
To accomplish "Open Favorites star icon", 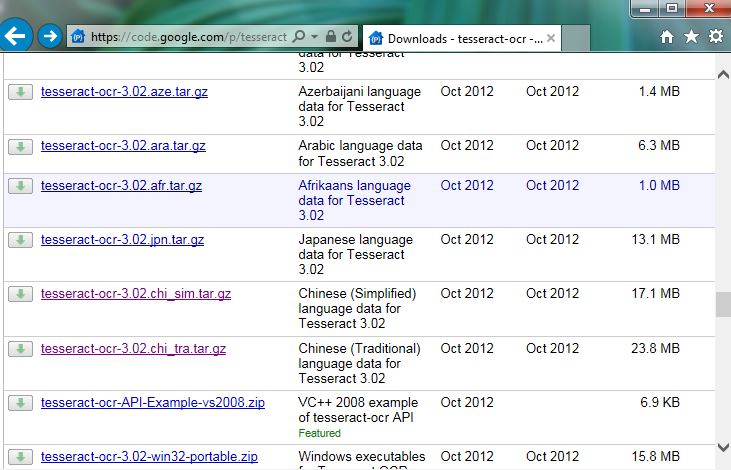I will click(691, 36).
